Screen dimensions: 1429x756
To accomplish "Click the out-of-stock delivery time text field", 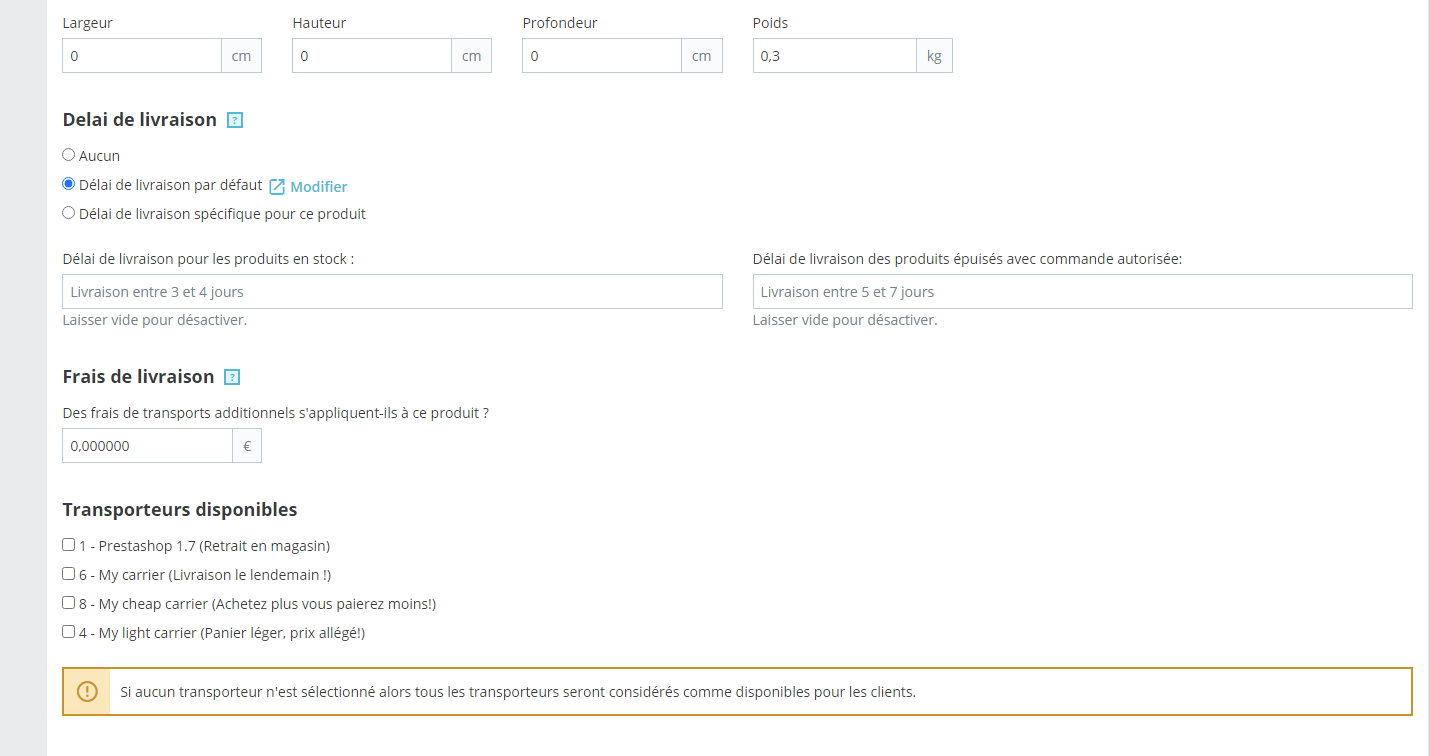I will point(1082,292).
